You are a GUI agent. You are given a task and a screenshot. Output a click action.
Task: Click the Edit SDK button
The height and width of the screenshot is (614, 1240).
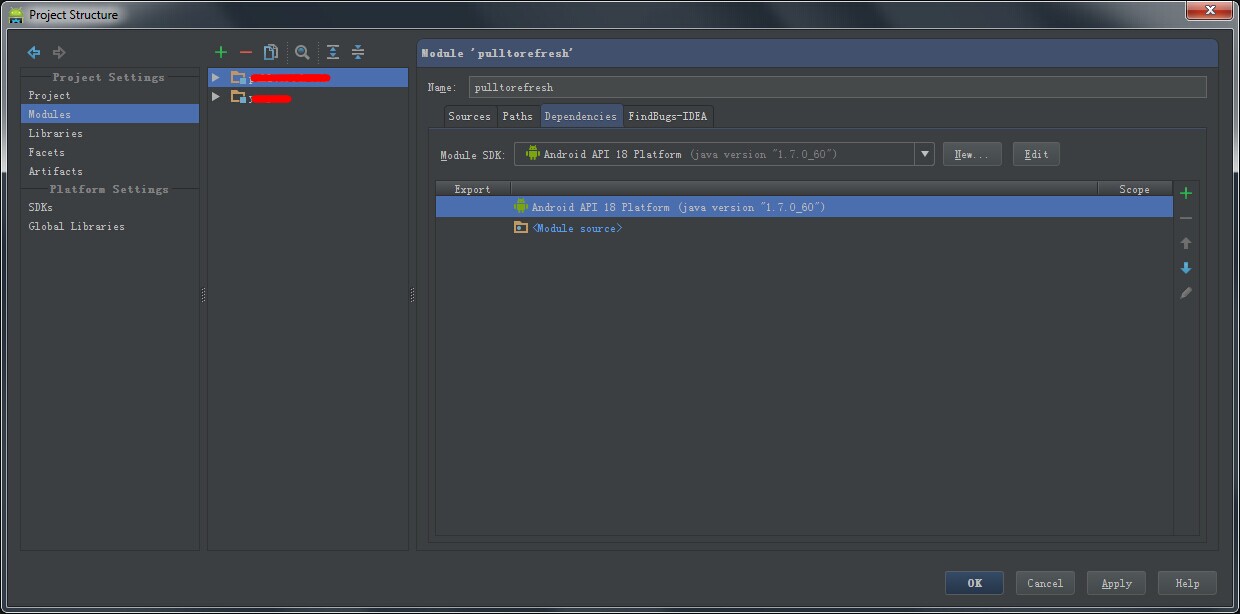point(1036,154)
